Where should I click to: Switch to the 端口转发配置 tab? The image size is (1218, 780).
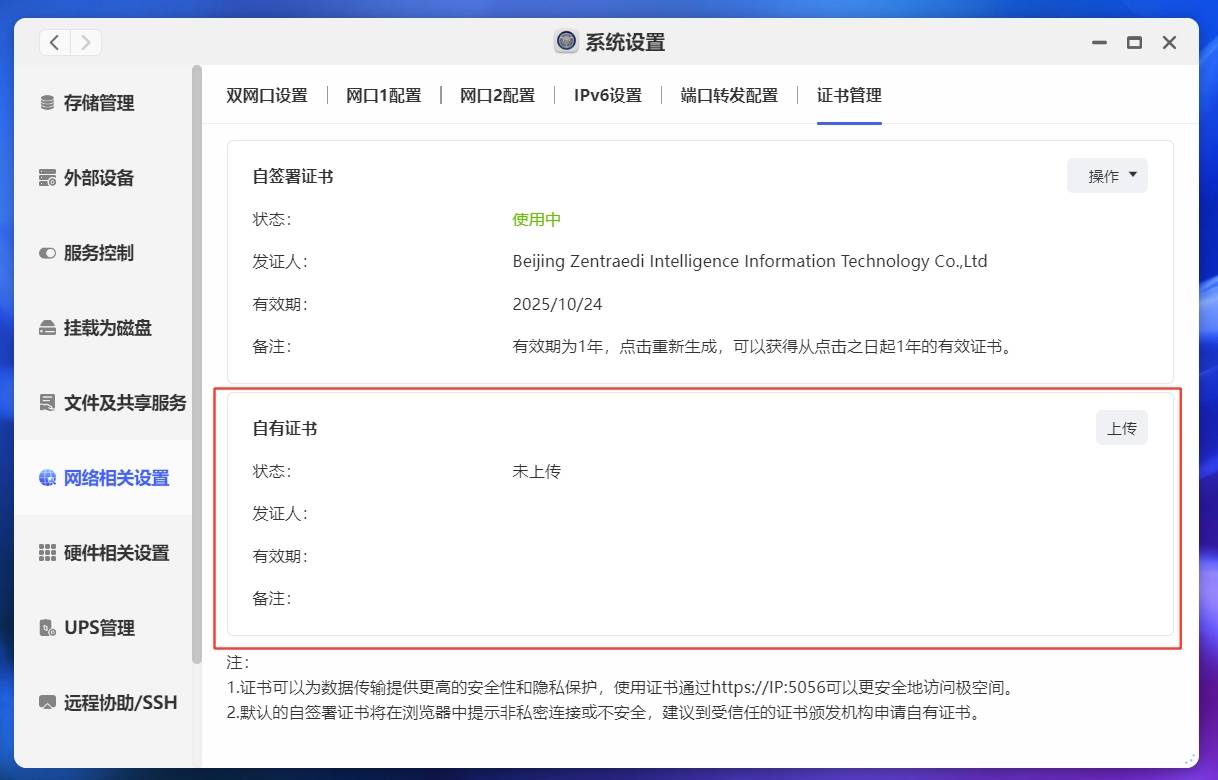click(729, 95)
